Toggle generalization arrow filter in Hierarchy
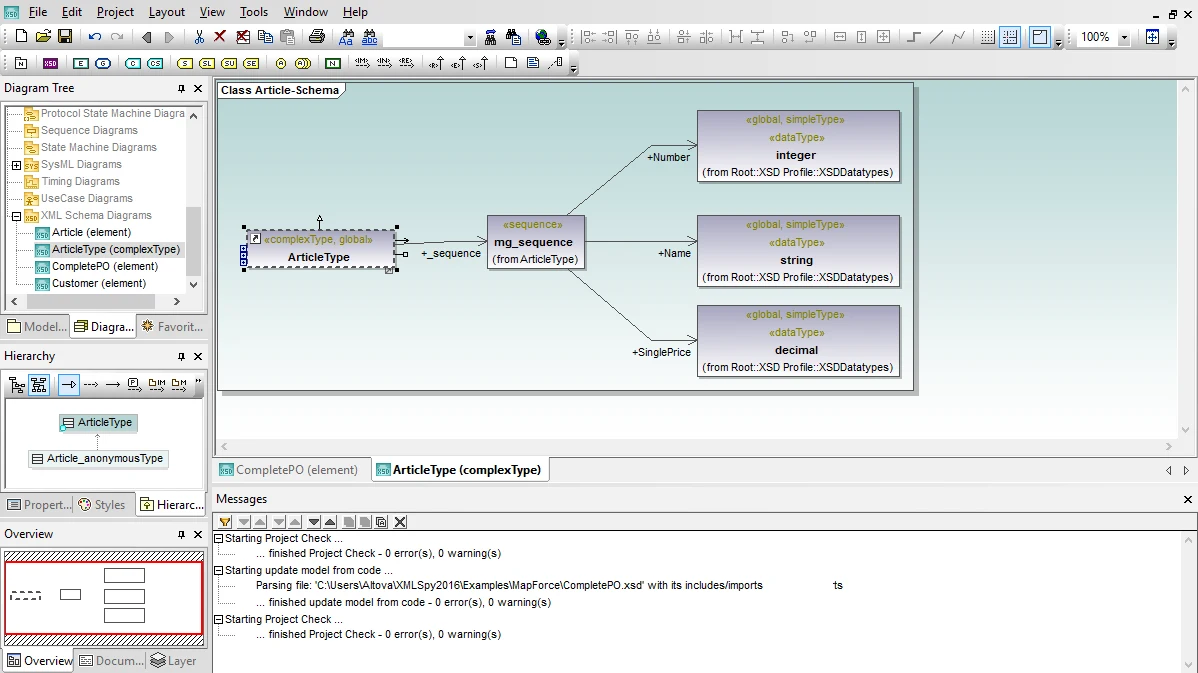The image size is (1198, 673). 69,384
